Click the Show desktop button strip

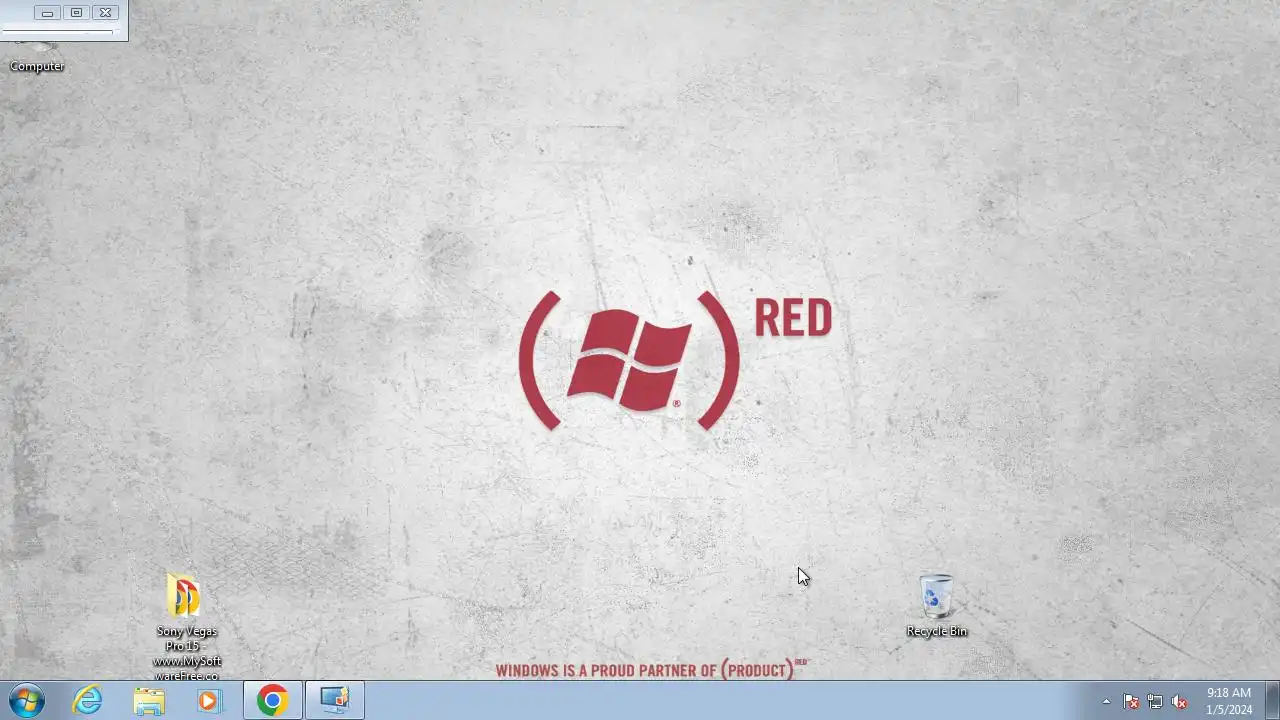click(1272, 700)
